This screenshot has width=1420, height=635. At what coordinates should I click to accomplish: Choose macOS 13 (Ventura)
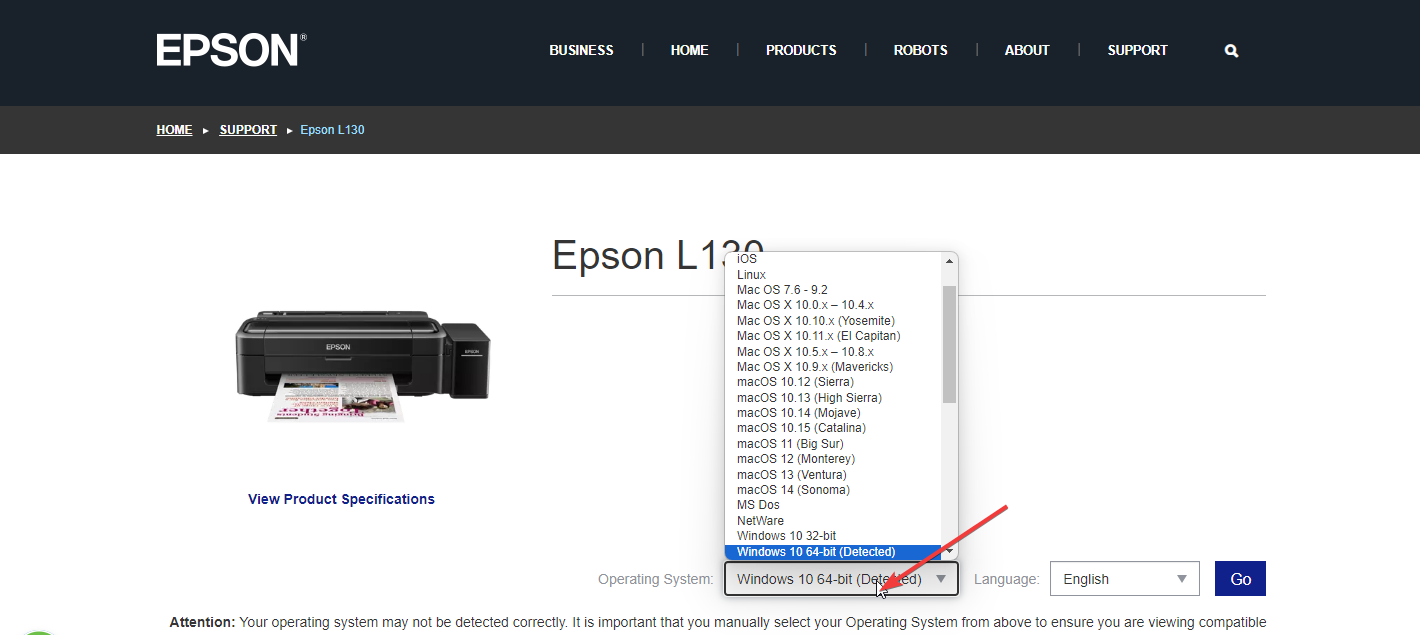(834, 475)
